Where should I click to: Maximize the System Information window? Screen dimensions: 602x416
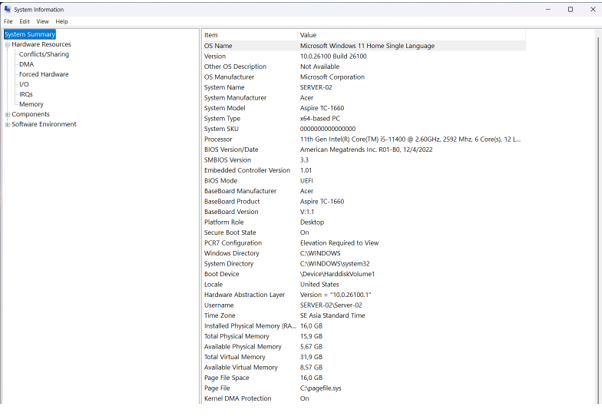click(571, 9)
